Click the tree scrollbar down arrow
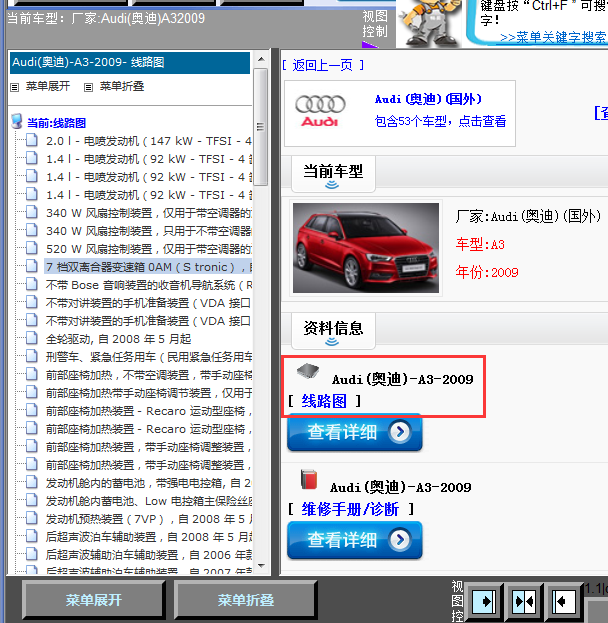Screen dimensions: 608x623 coord(261,565)
